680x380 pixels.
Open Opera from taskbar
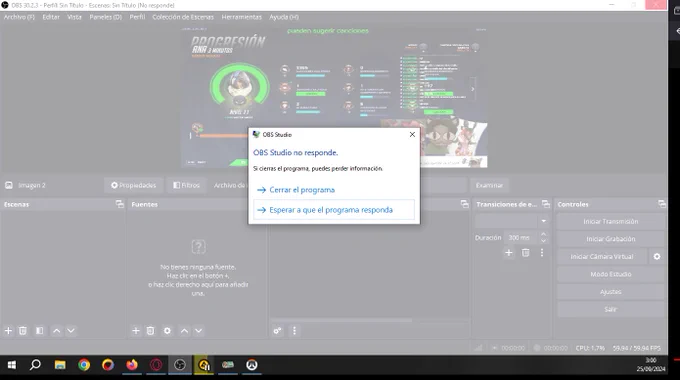[x=156, y=365]
